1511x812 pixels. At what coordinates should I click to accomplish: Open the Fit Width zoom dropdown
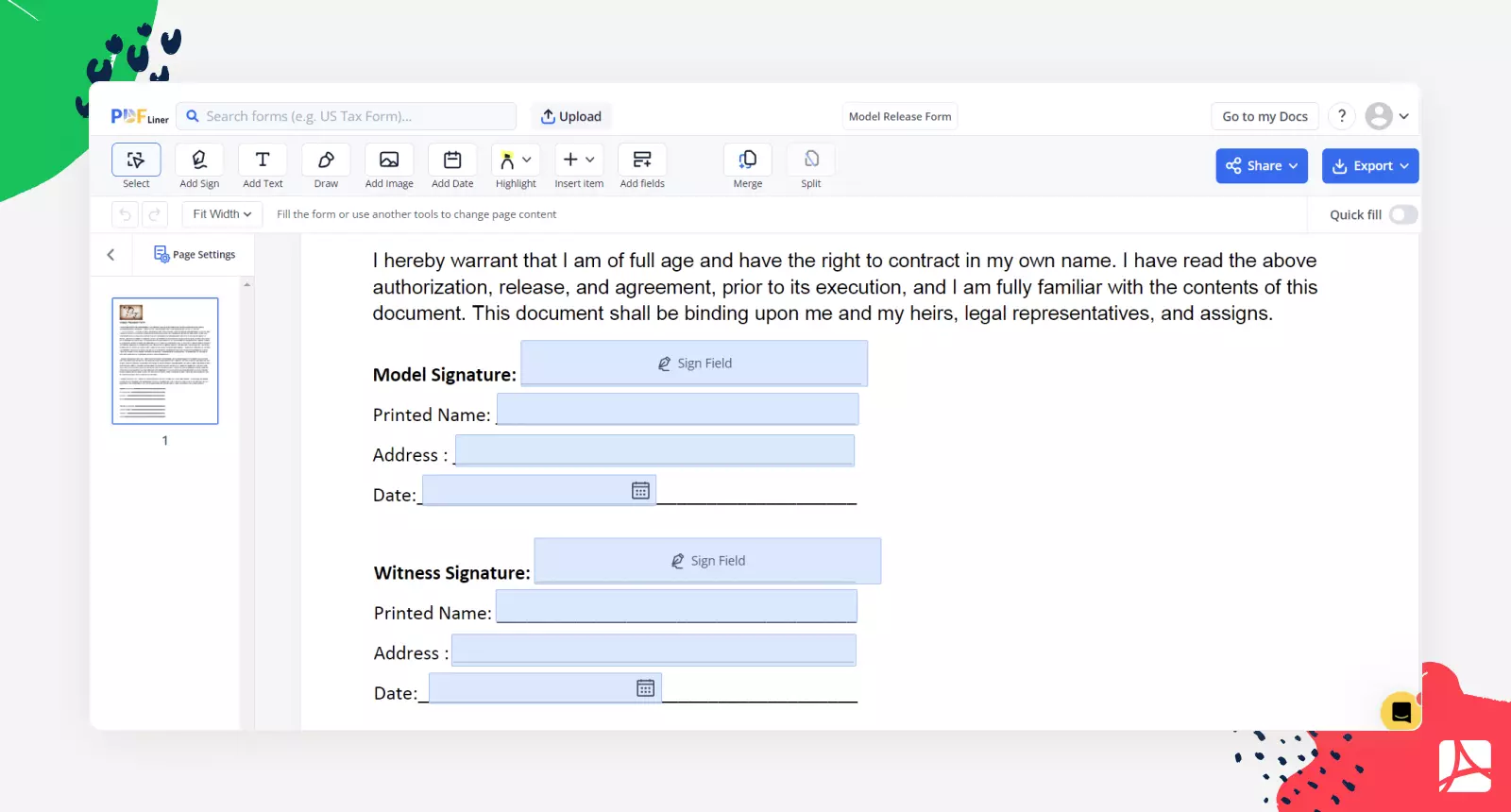click(222, 214)
